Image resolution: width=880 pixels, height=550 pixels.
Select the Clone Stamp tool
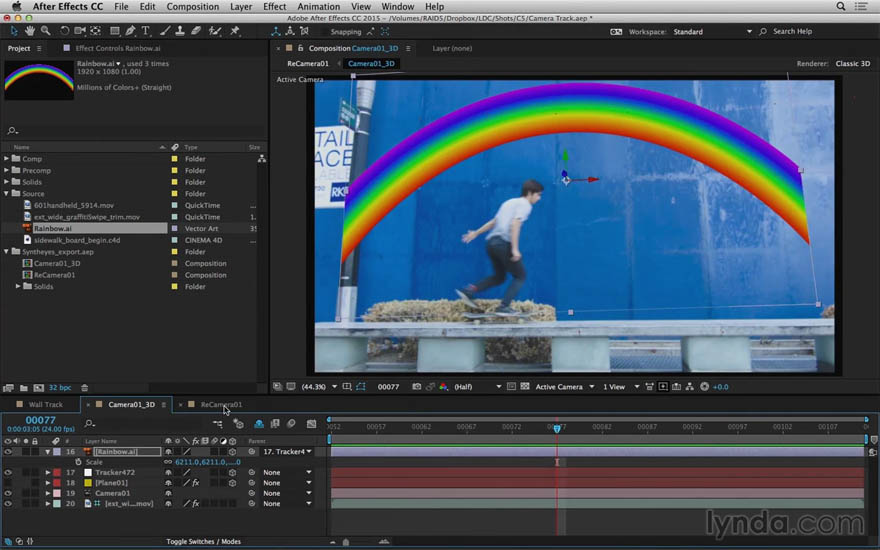coord(180,31)
